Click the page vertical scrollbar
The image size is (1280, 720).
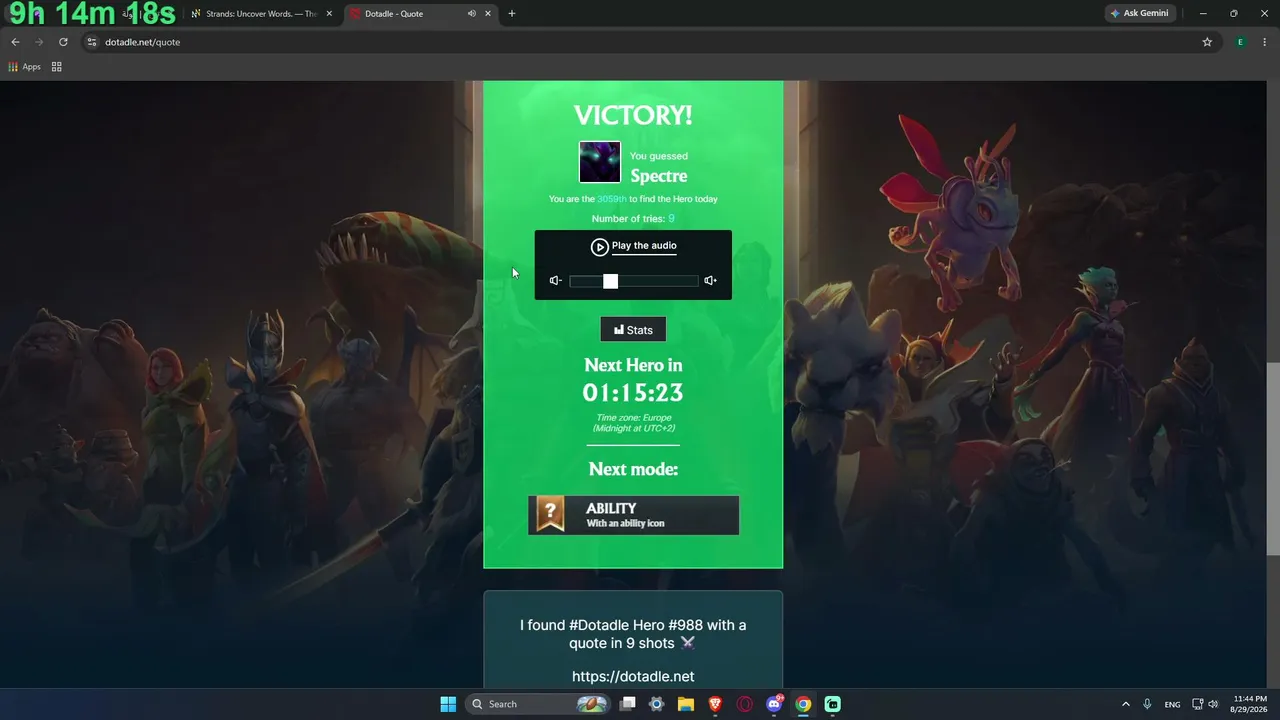coord(1273,459)
